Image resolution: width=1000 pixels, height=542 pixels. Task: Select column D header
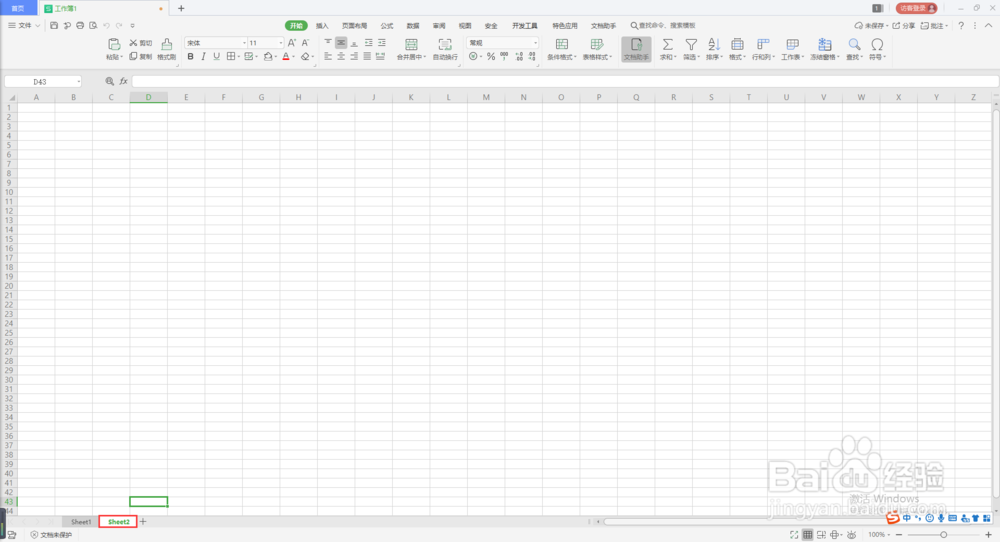149,98
